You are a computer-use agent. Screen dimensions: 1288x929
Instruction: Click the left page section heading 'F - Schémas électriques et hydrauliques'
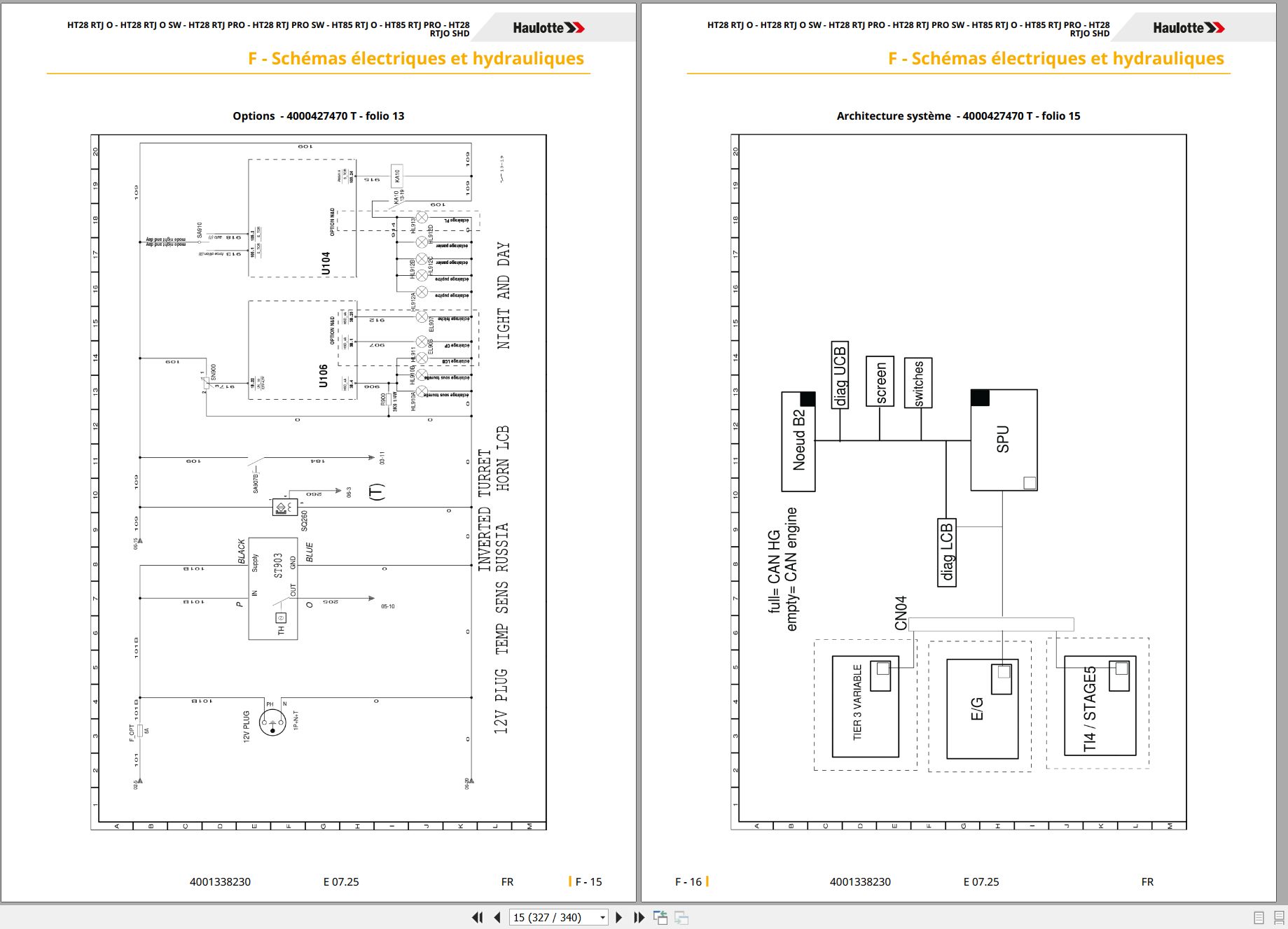click(416, 59)
